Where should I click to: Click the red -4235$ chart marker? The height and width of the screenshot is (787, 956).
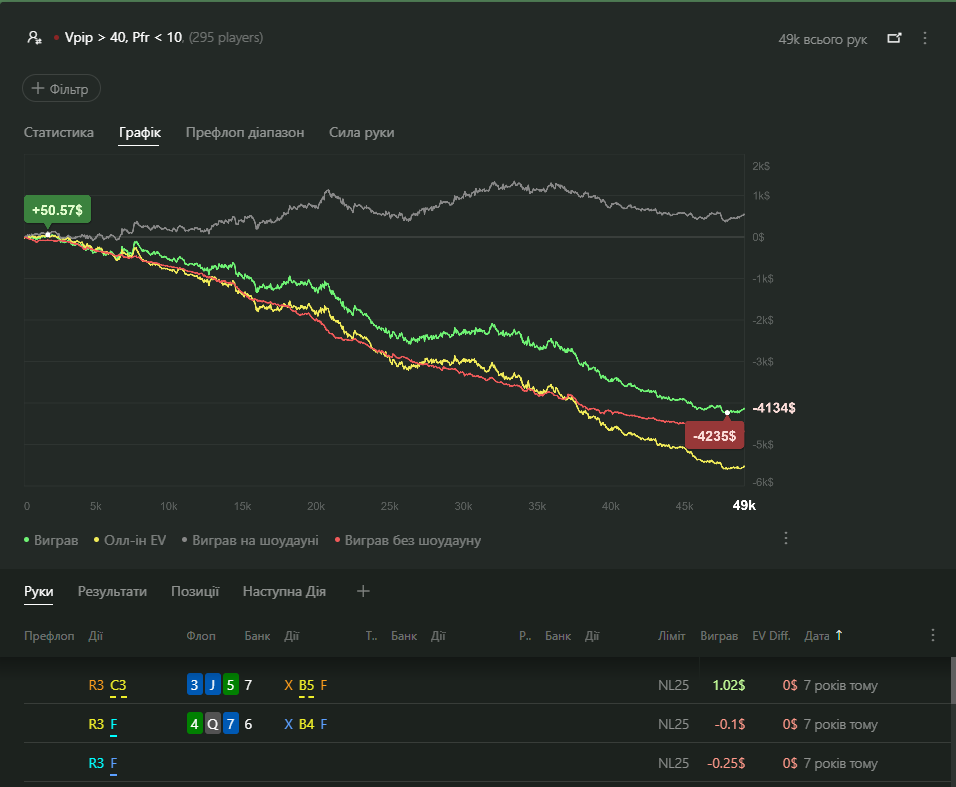(x=715, y=436)
